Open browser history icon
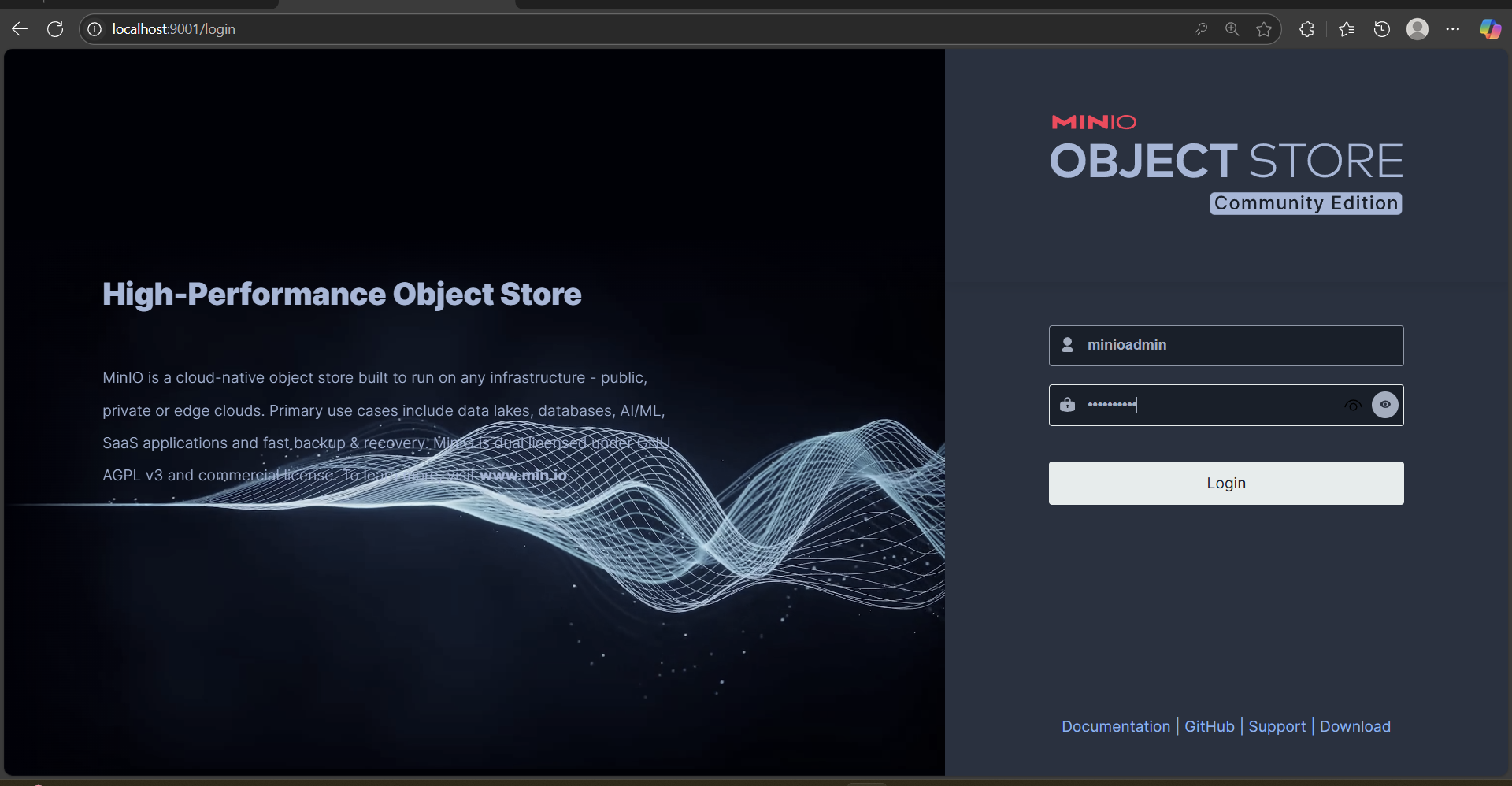This screenshot has height=786, width=1512. 1382,29
